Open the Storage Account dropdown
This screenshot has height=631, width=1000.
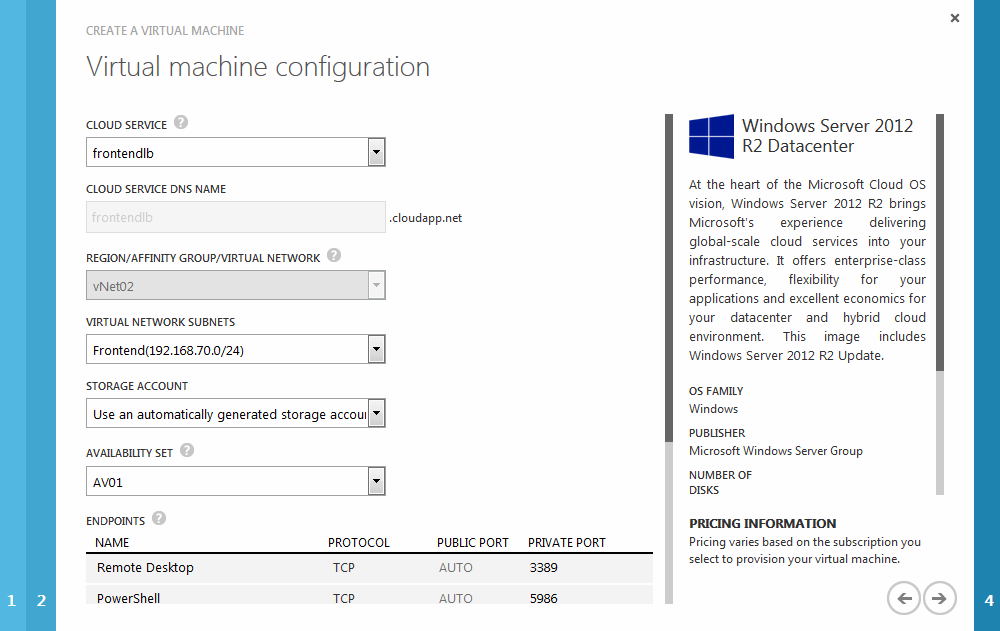click(x=236, y=413)
